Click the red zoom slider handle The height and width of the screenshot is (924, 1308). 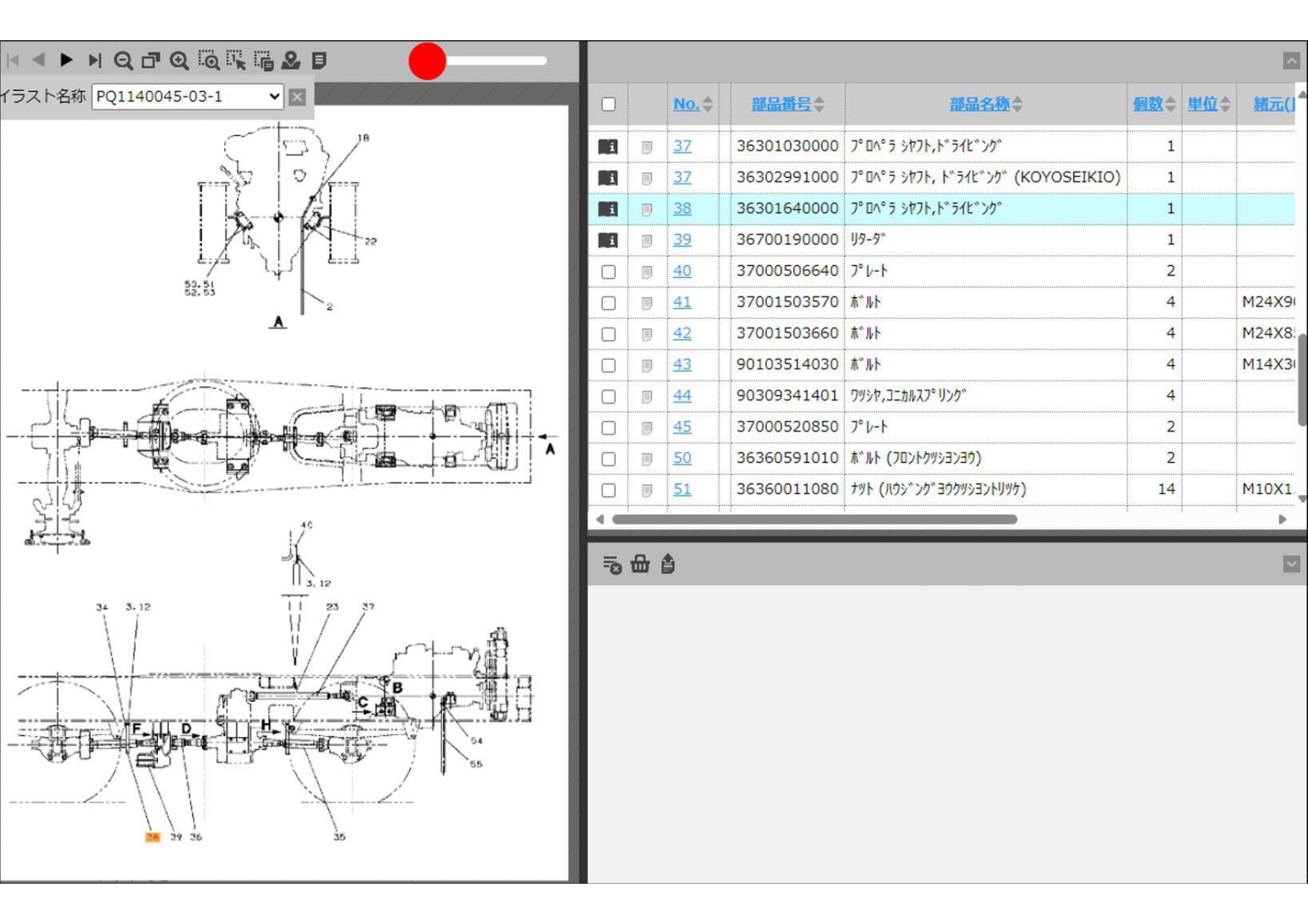(427, 61)
